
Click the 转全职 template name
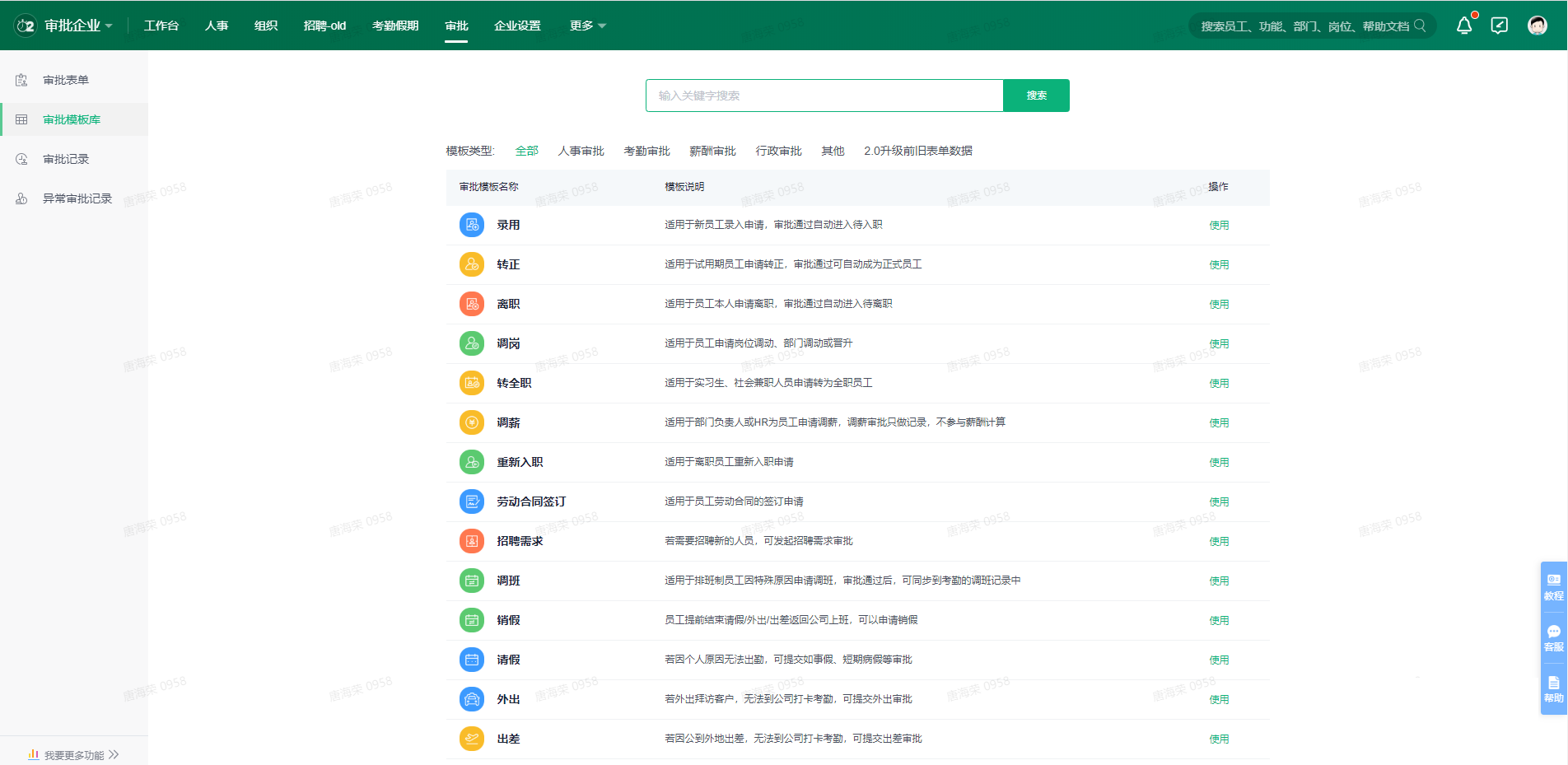514,383
